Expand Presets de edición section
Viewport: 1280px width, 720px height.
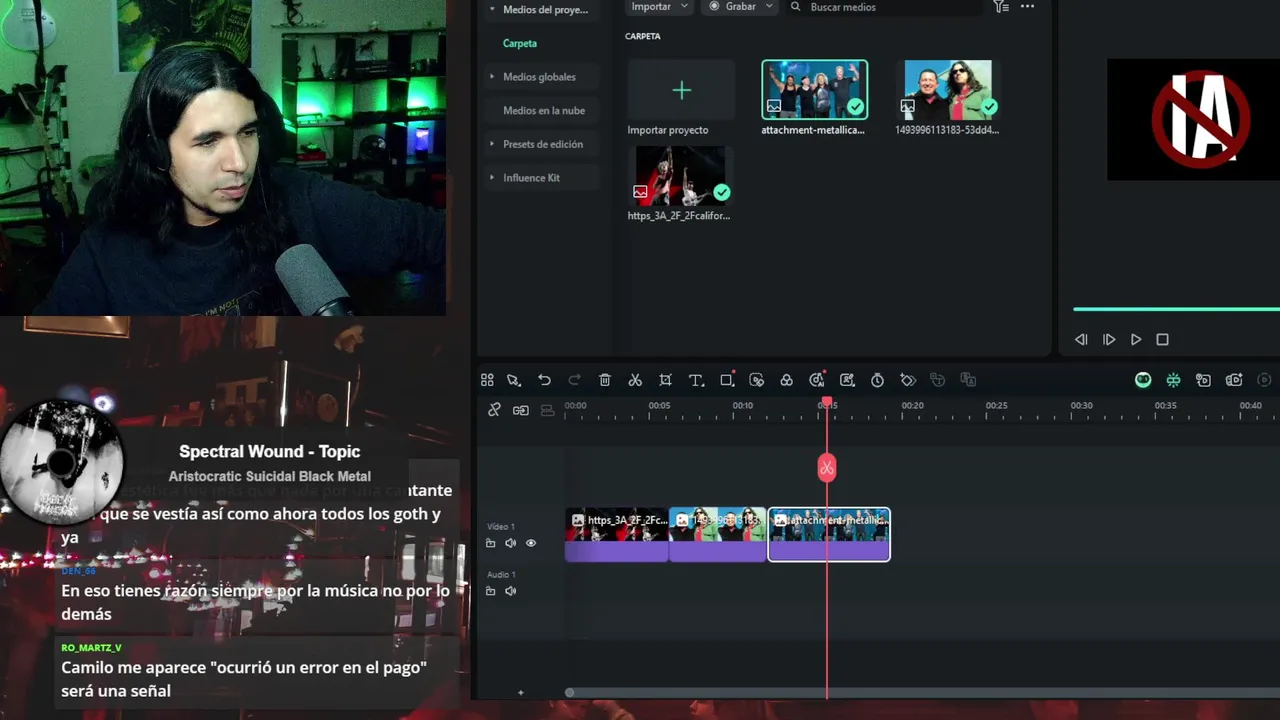click(x=492, y=144)
